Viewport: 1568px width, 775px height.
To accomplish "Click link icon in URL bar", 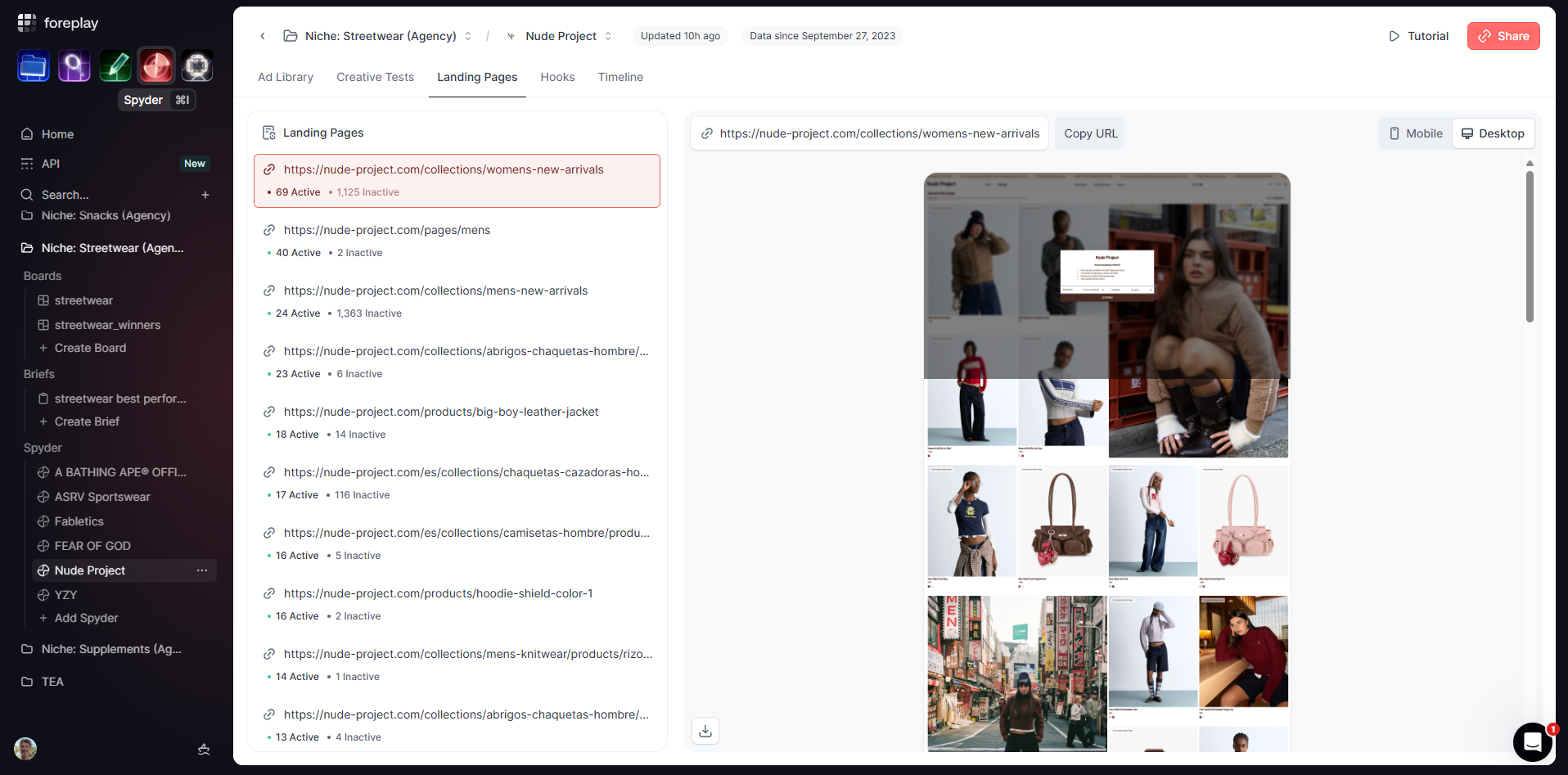I will coord(707,133).
